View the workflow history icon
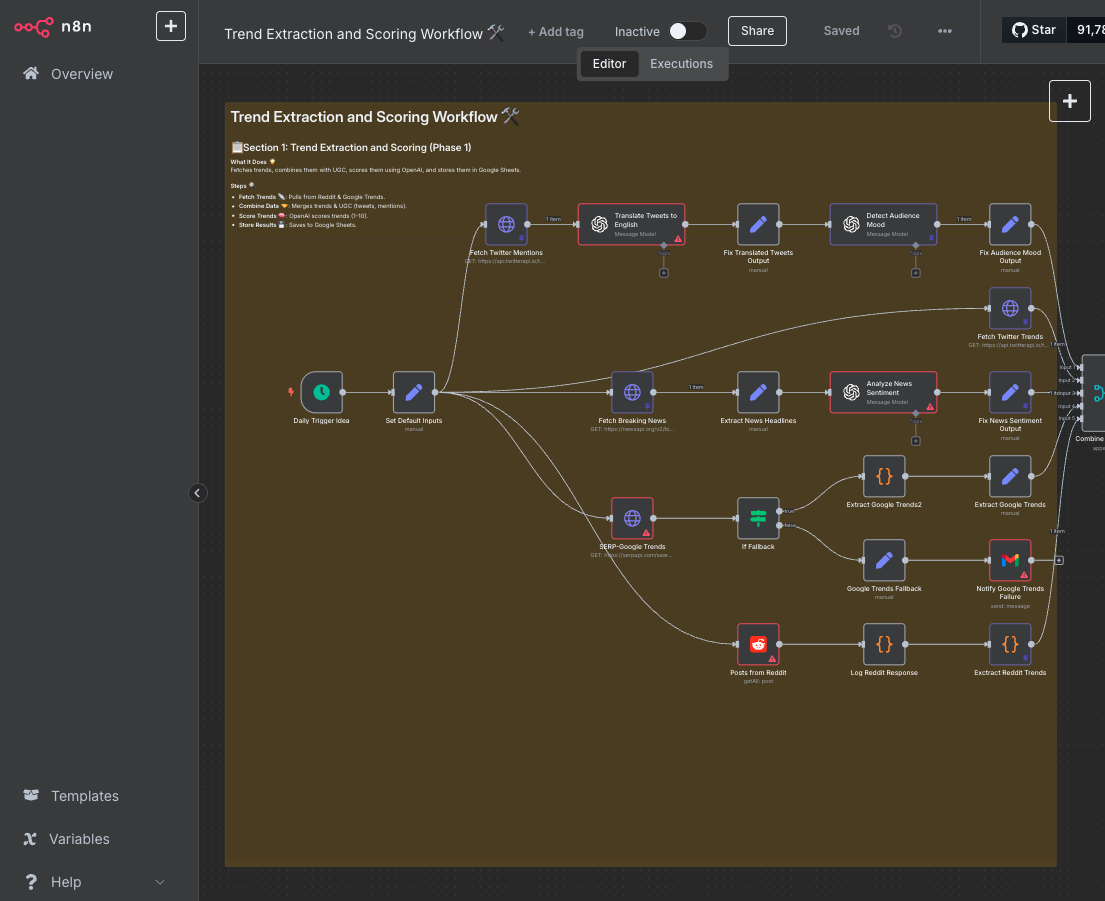Screen dimensions: 1105x901 coord(895,31)
